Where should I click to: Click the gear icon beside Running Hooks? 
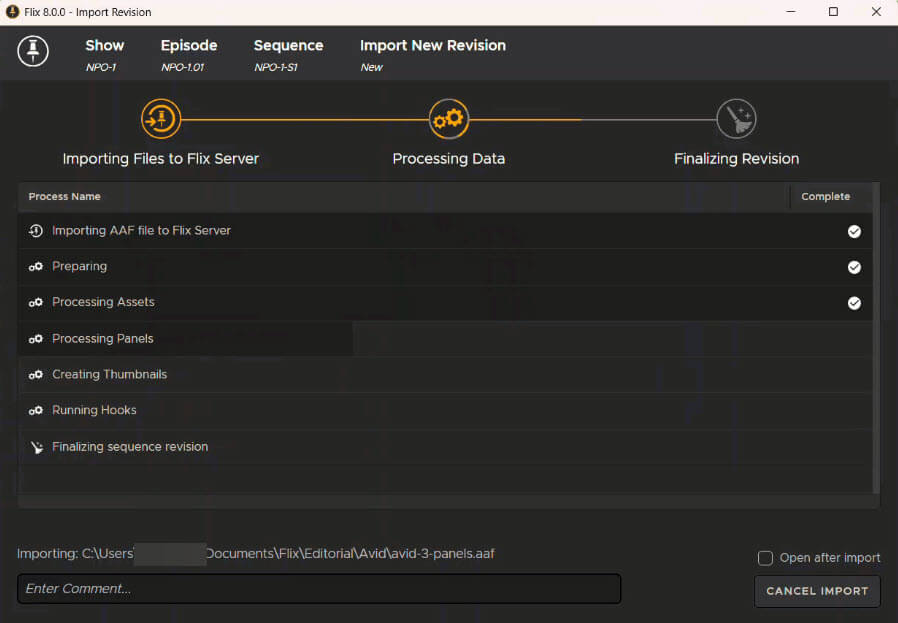[36, 411]
